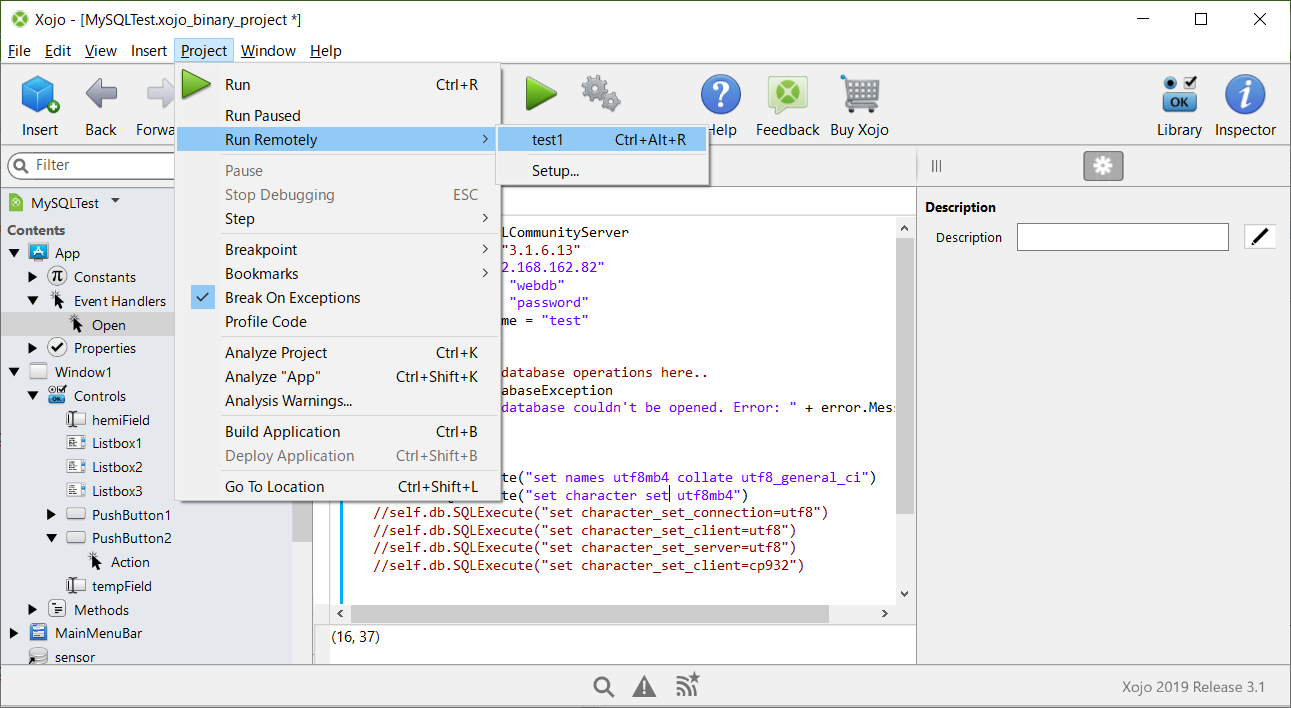Expand the MainMenuBar node
The width and height of the screenshot is (1291, 708).
[14, 633]
